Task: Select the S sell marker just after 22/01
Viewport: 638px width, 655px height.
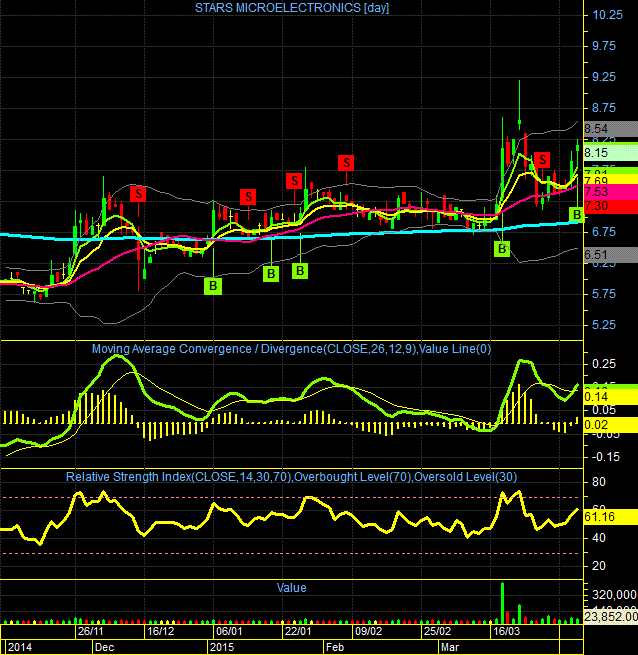Action: 294,181
